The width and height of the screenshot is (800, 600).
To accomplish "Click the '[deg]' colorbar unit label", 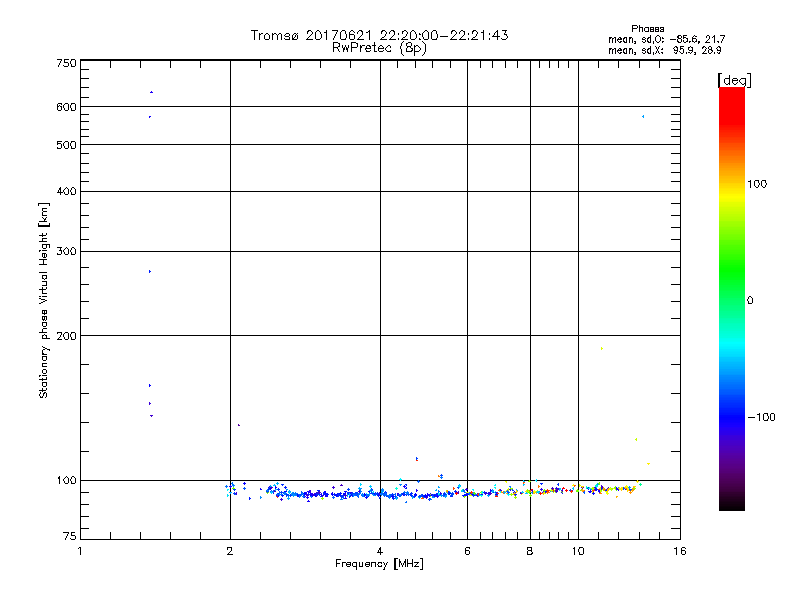I will (734, 80).
